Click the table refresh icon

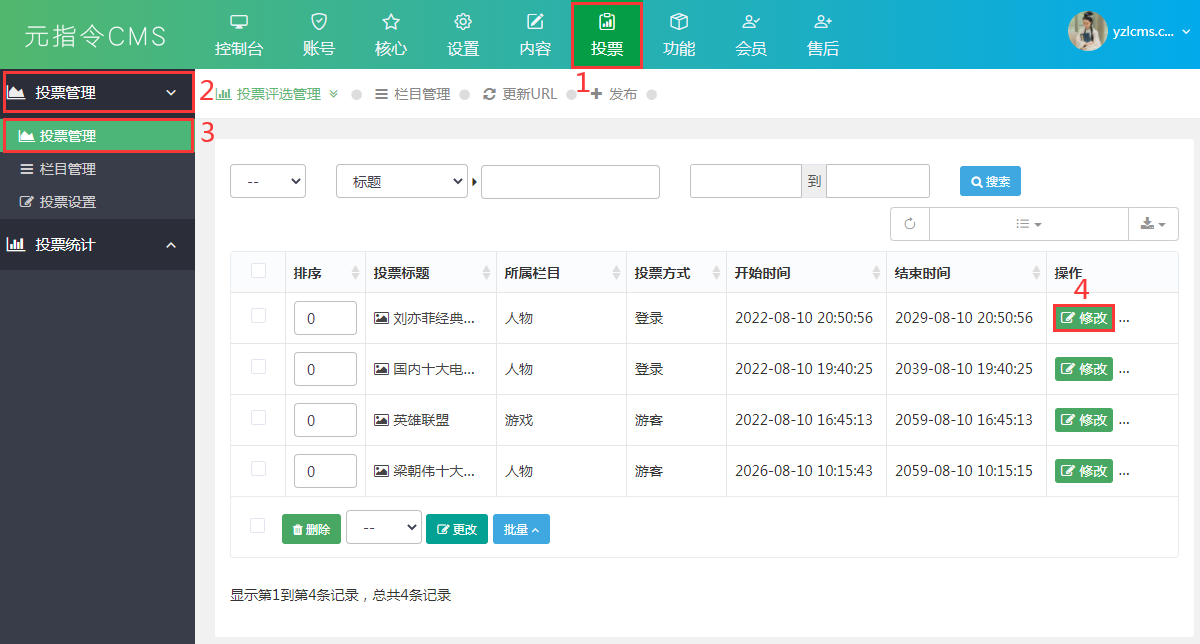pyautogui.click(x=910, y=224)
